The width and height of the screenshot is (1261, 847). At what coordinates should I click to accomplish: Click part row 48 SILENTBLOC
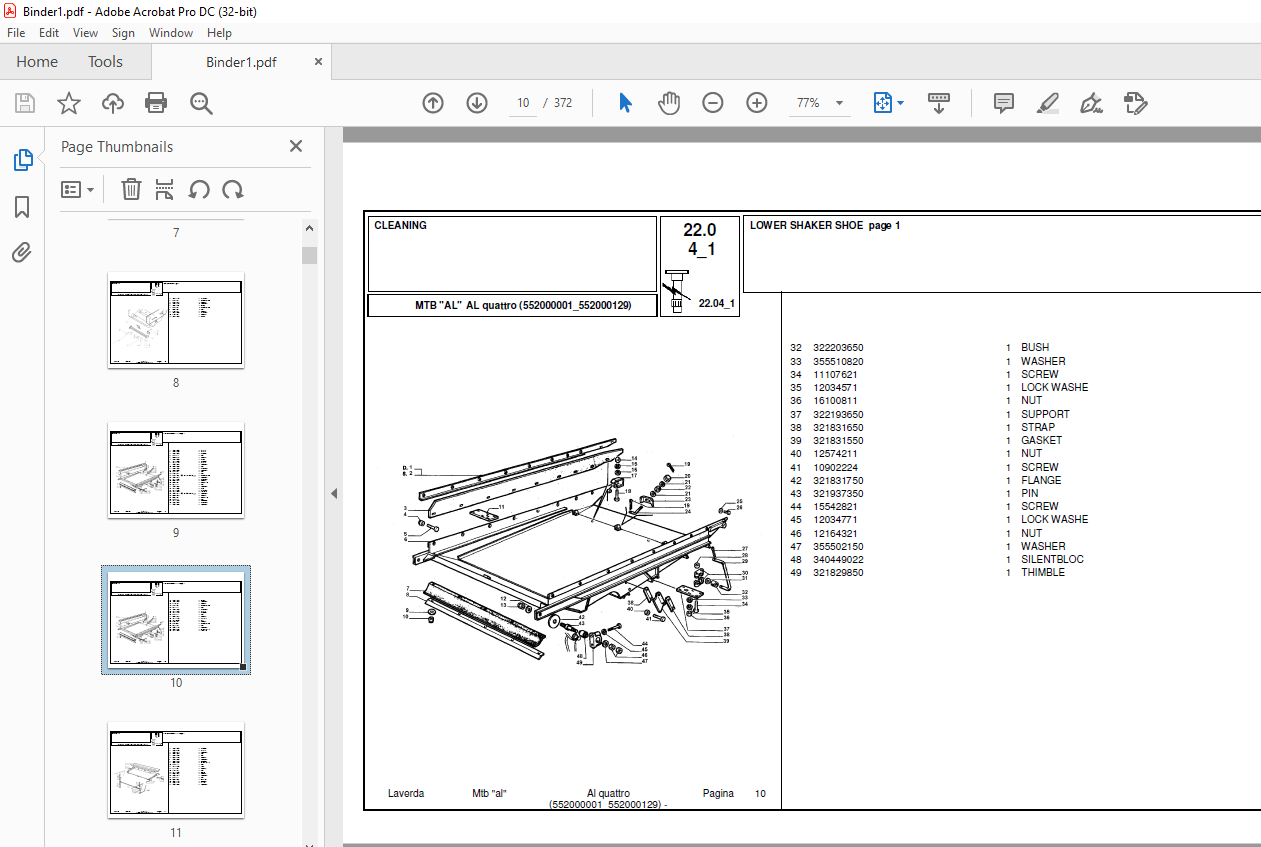pos(937,559)
